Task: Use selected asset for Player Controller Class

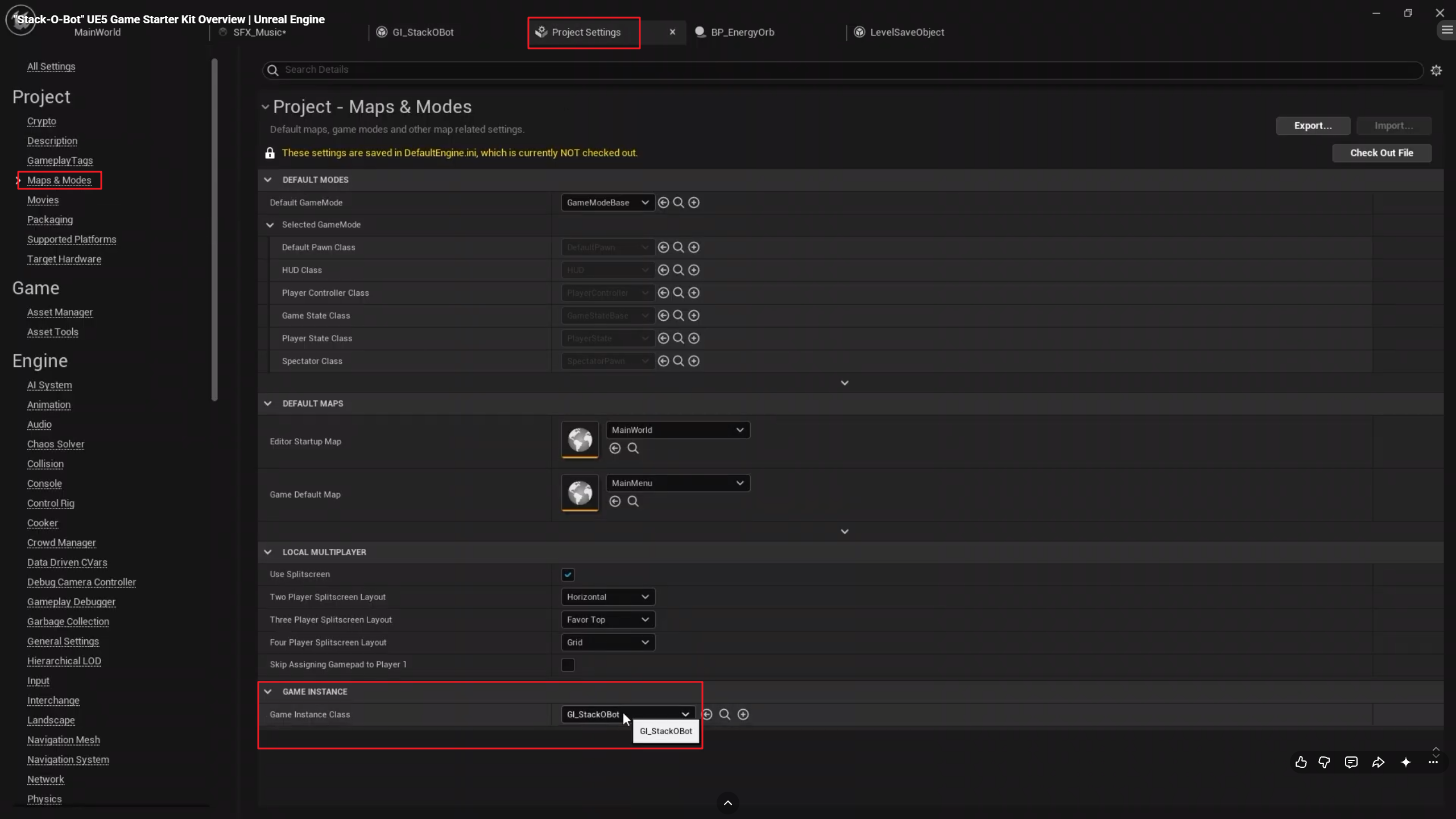Action: (663, 293)
